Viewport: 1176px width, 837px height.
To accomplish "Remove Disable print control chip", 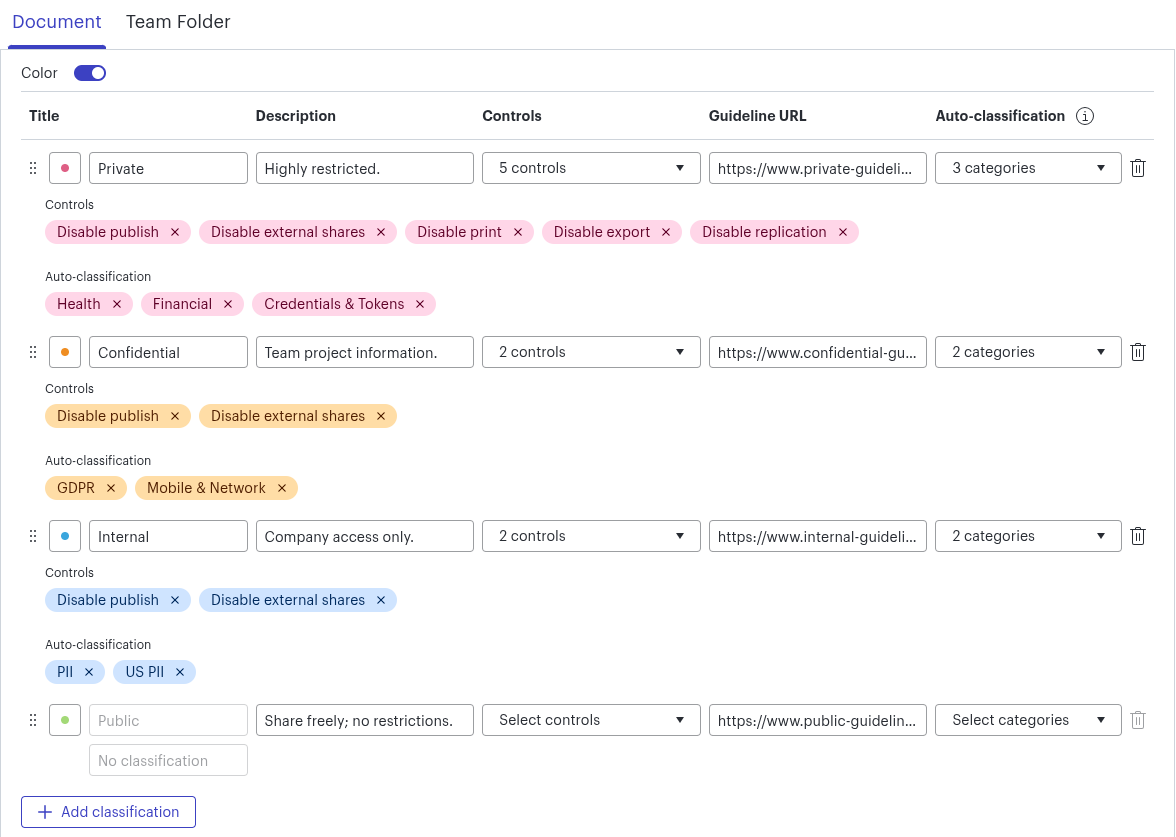I will 518,232.
